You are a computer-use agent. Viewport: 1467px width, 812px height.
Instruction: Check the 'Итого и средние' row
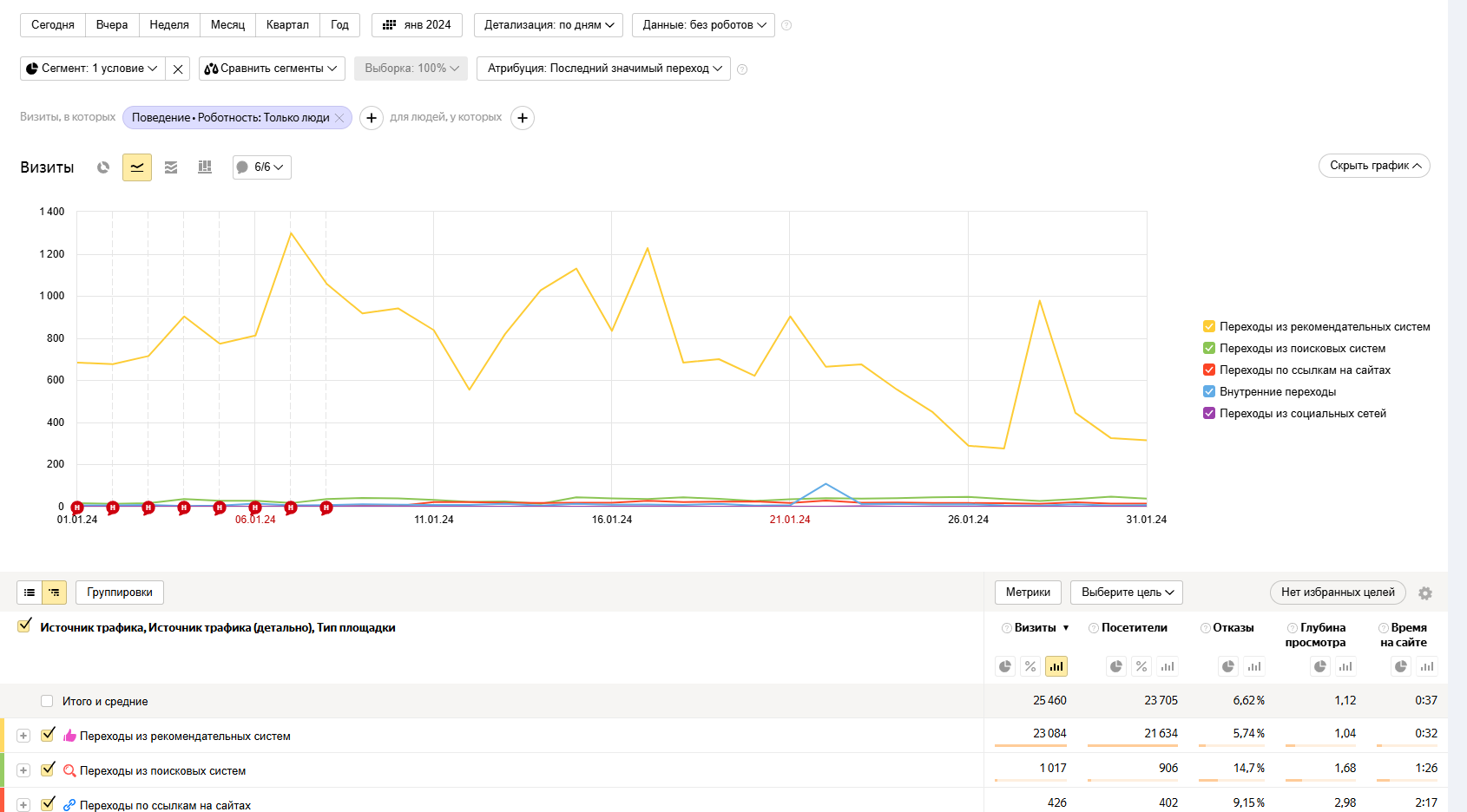pos(47,701)
